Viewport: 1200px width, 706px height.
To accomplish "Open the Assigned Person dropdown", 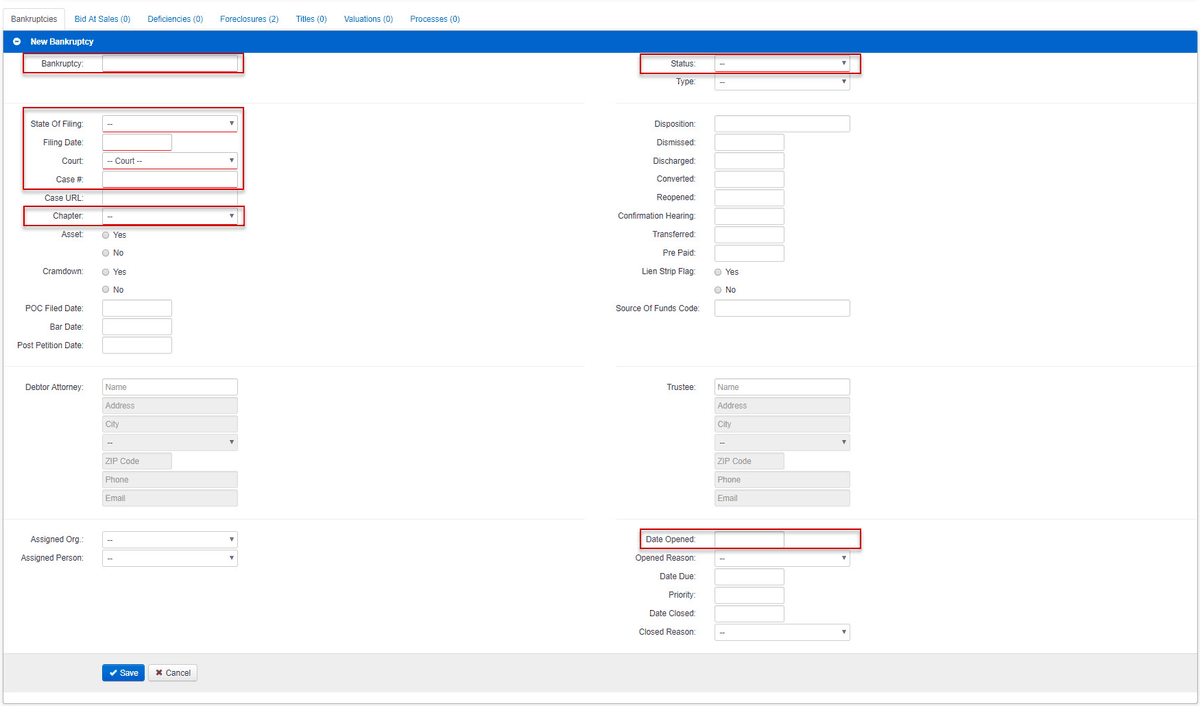I will pos(170,558).
